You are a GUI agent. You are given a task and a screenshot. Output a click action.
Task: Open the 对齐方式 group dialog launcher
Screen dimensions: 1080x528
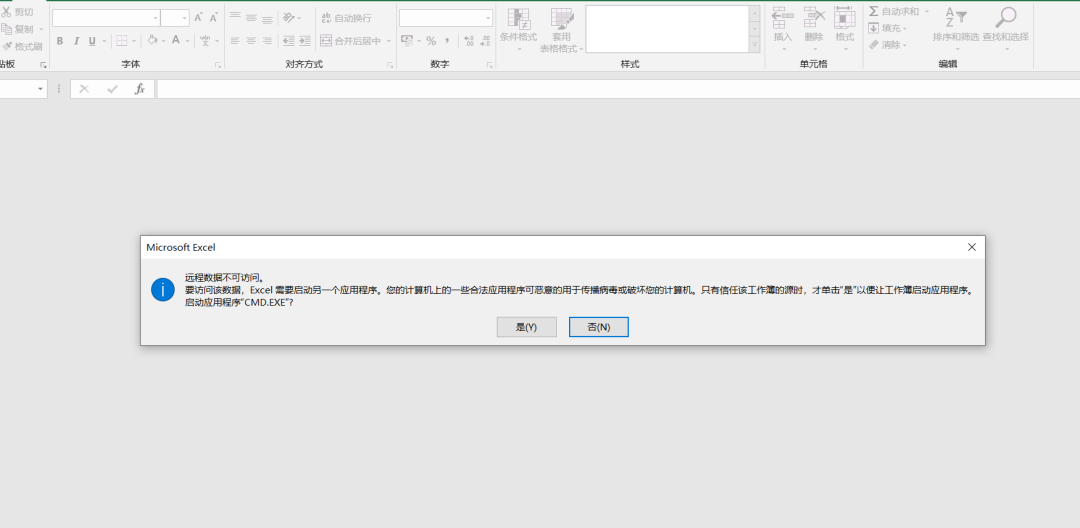click(x=390, y=65)
